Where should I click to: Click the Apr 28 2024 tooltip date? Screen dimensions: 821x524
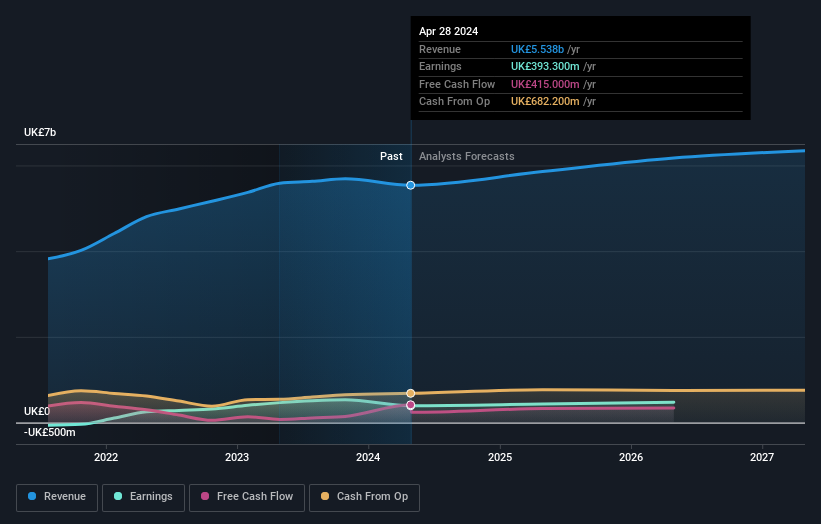448,31
